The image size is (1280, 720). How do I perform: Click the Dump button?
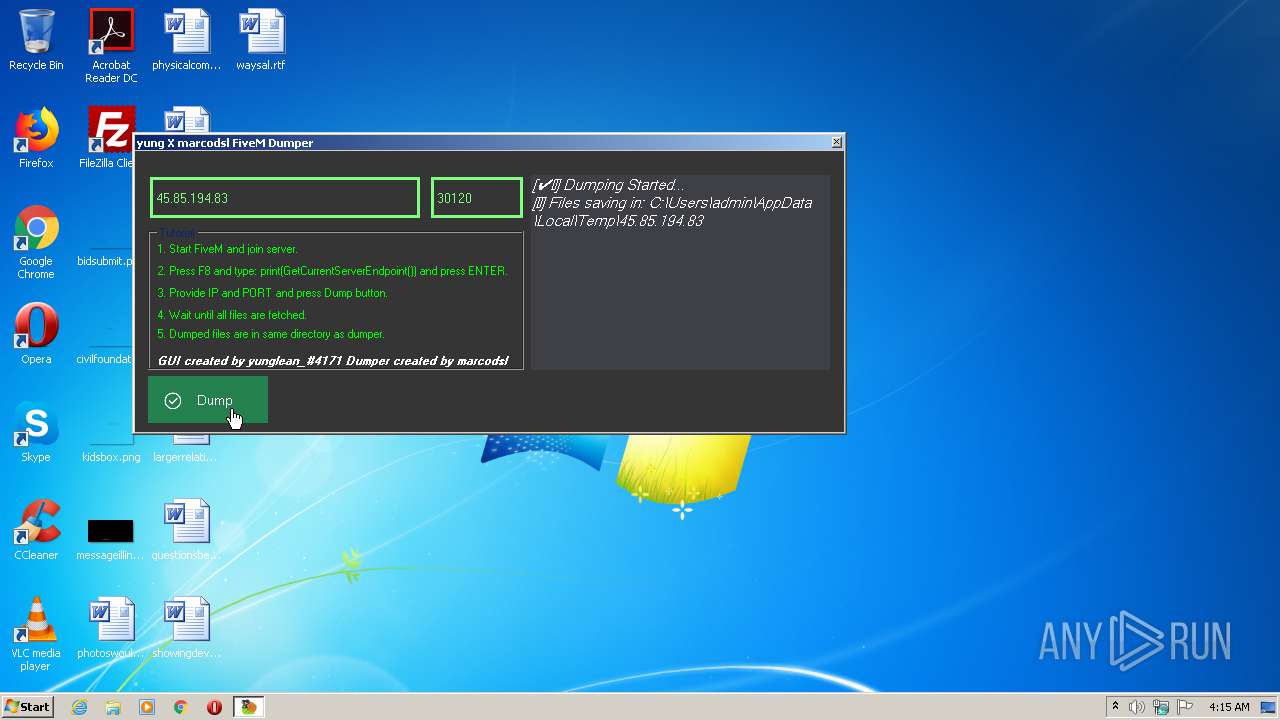(x=208, y=400)
